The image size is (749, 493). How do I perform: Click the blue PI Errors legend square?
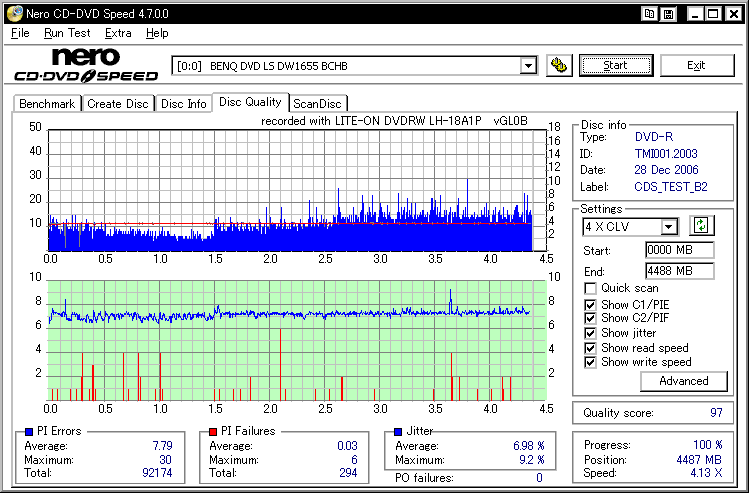pyautogui.click(x=27, y=431)
